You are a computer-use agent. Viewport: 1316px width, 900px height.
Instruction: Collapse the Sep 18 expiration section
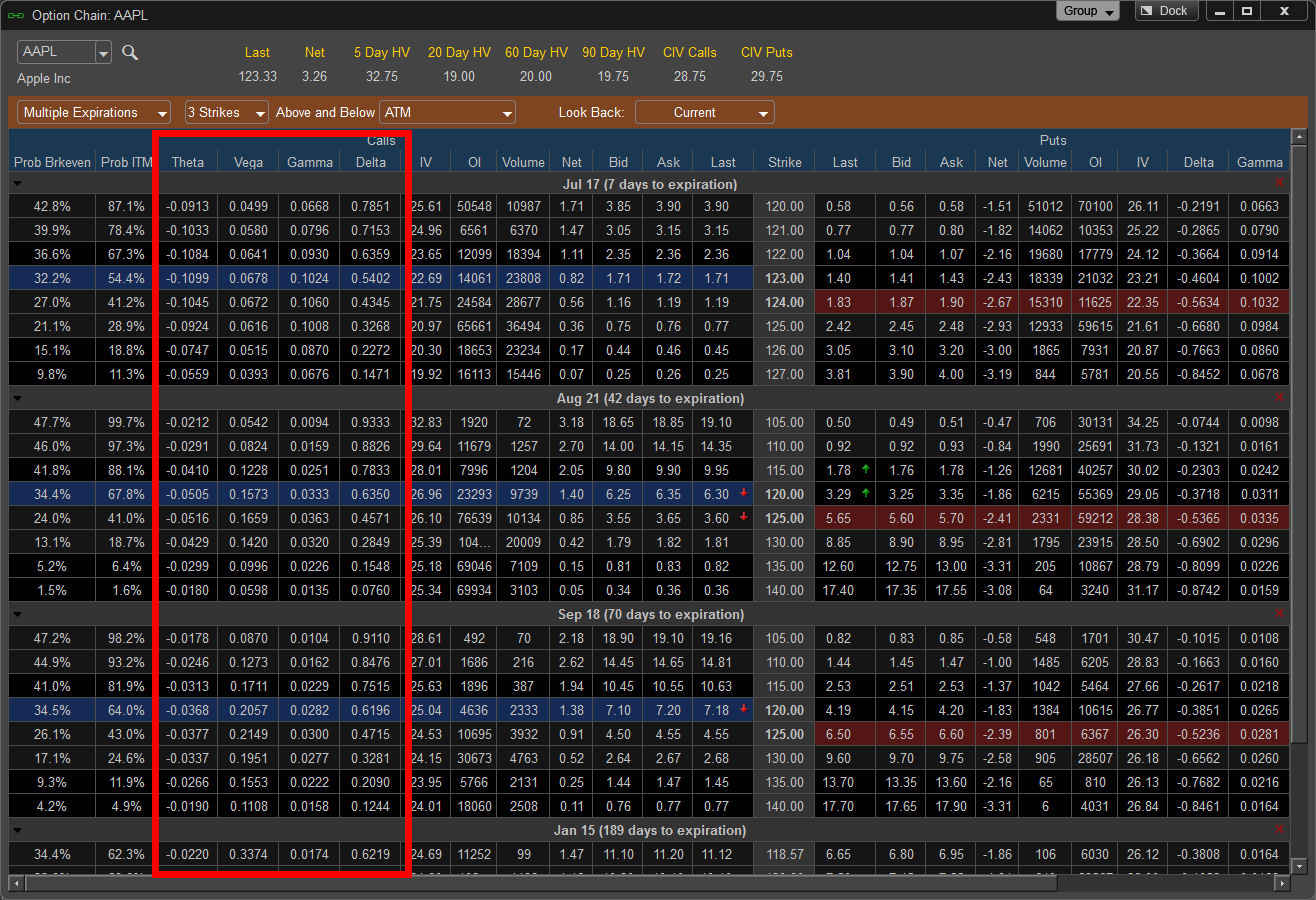click(16, 614)
